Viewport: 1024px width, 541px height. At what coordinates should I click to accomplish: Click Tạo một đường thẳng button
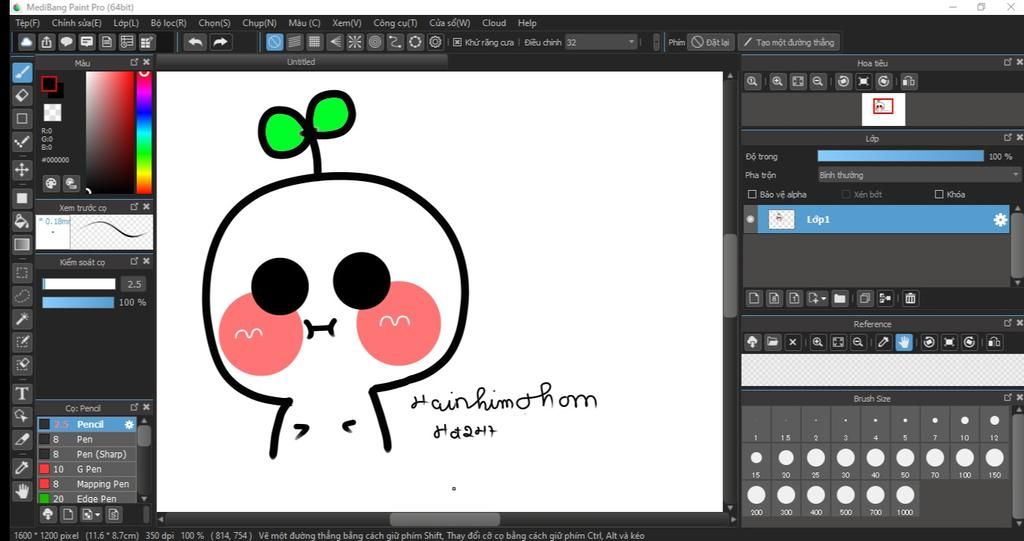[x=789, y=42]
